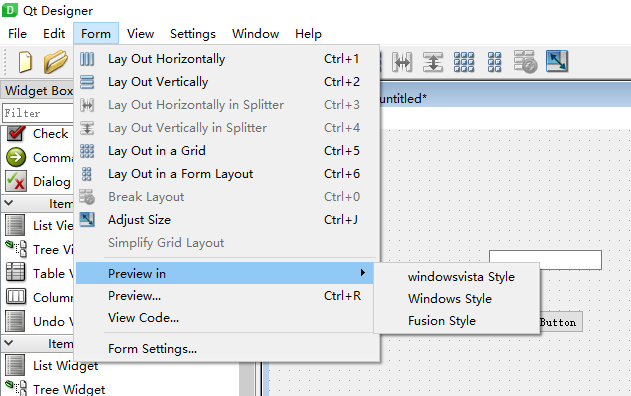Click the Qt Designer app icon in title bar
631x396 pixels.
10,10
